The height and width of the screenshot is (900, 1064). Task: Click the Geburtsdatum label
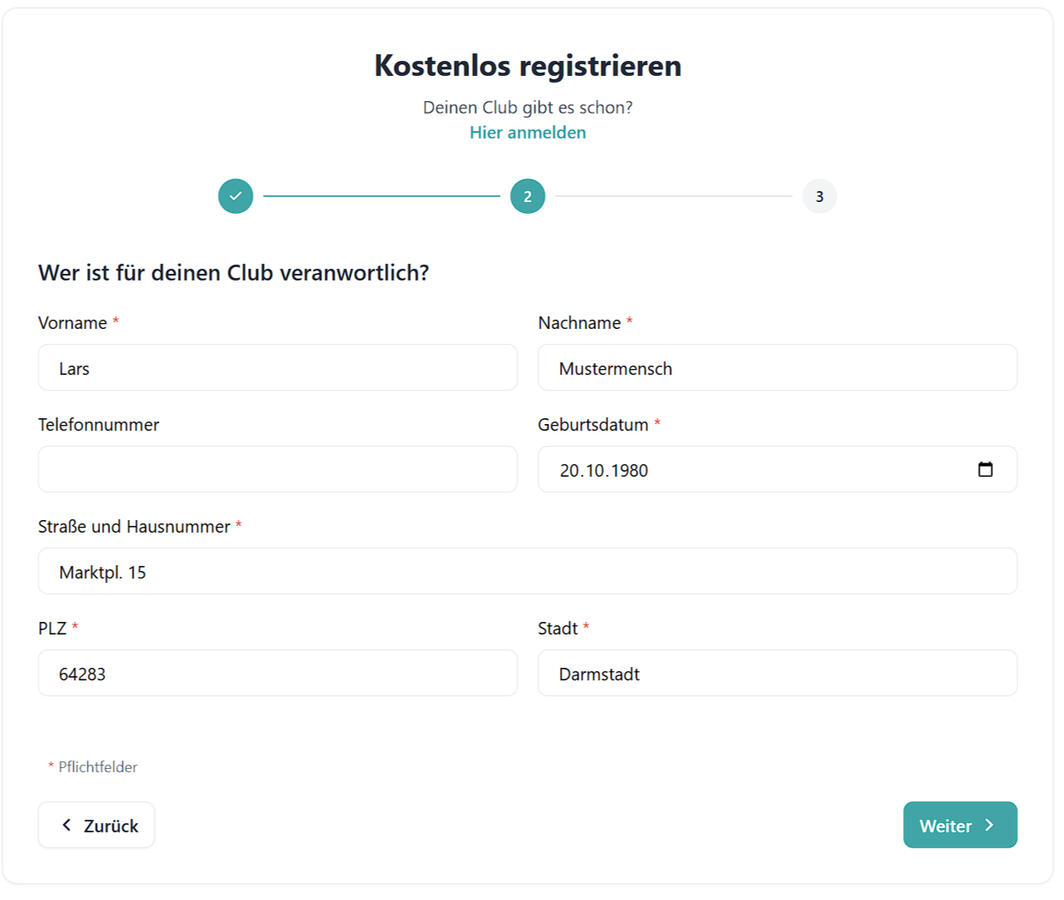(593, 425)
